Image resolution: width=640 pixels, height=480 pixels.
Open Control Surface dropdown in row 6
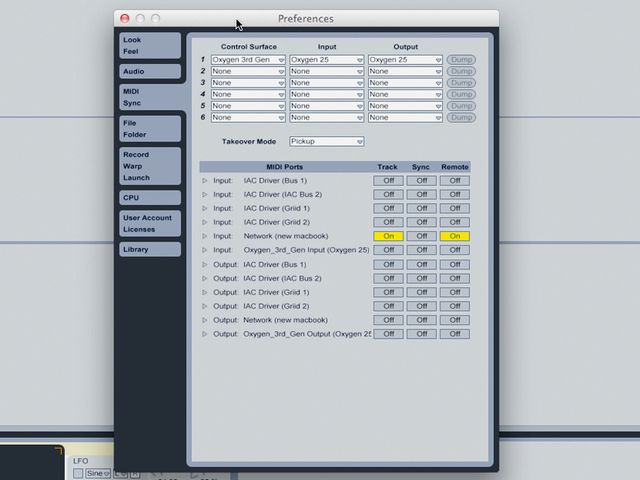click(x=248, y=118)
